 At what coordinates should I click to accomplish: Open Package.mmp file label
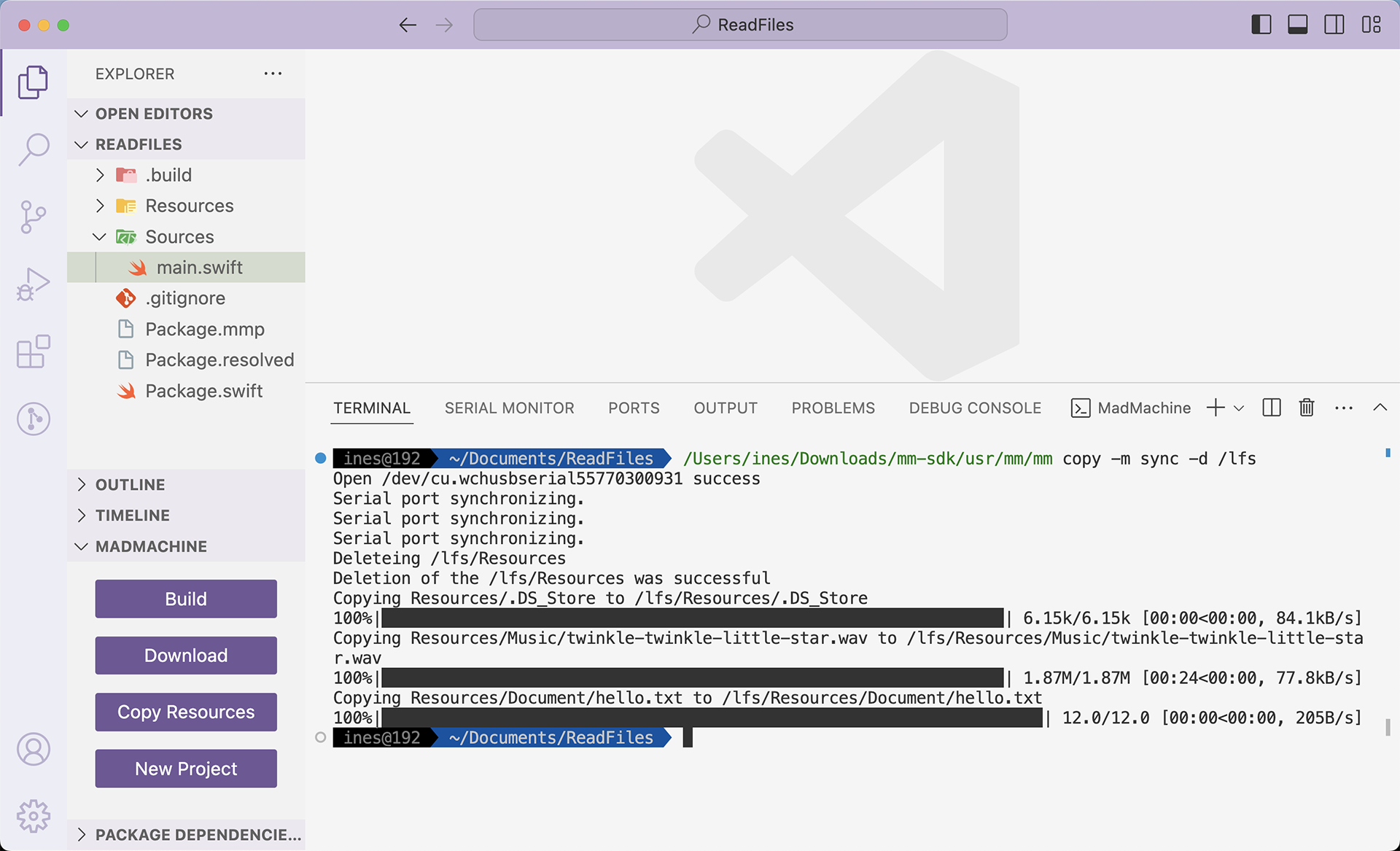click(x=205, y=329)
